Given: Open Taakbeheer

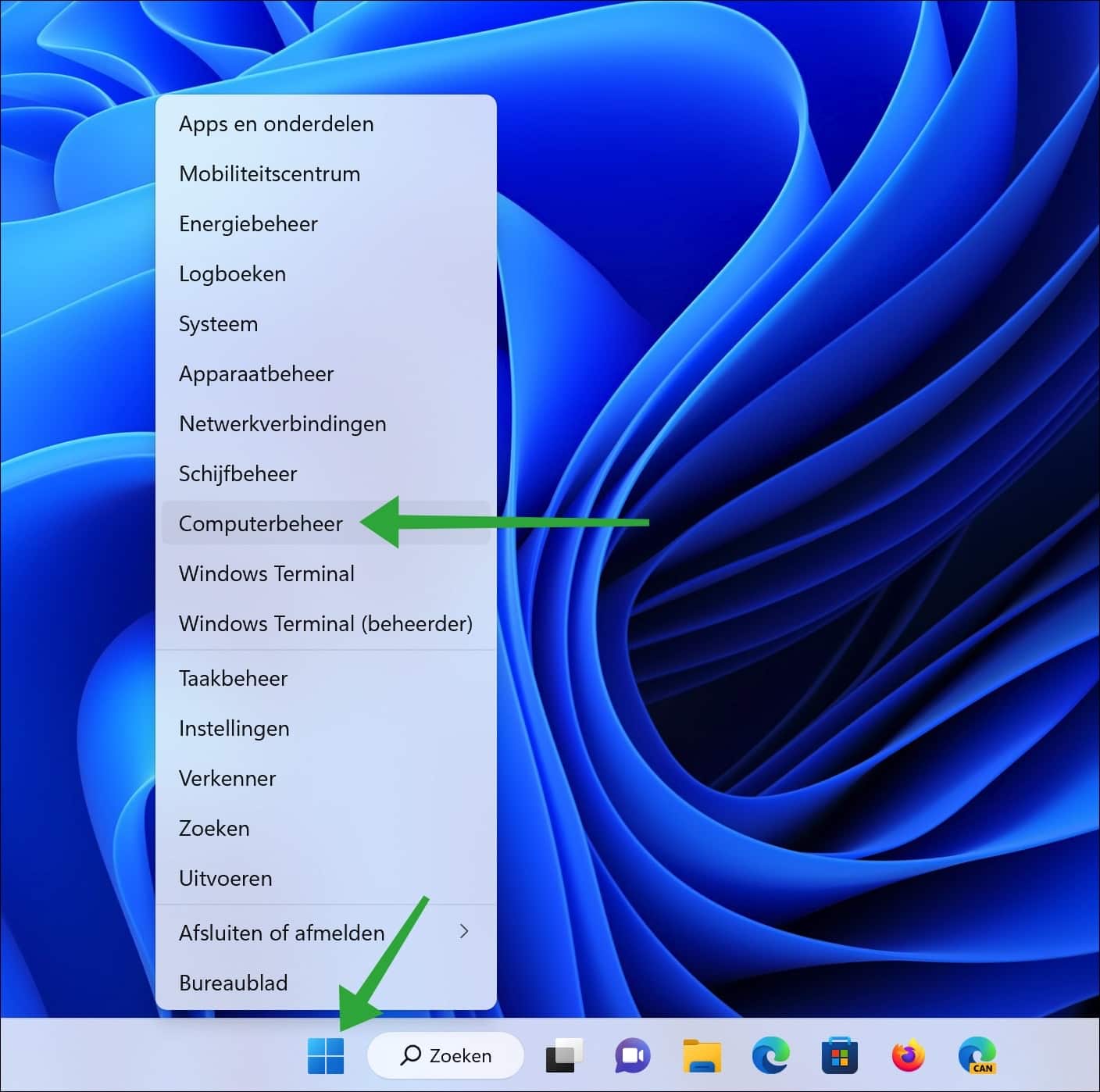Looking at the screenshot, I should [x=326, y=678].
